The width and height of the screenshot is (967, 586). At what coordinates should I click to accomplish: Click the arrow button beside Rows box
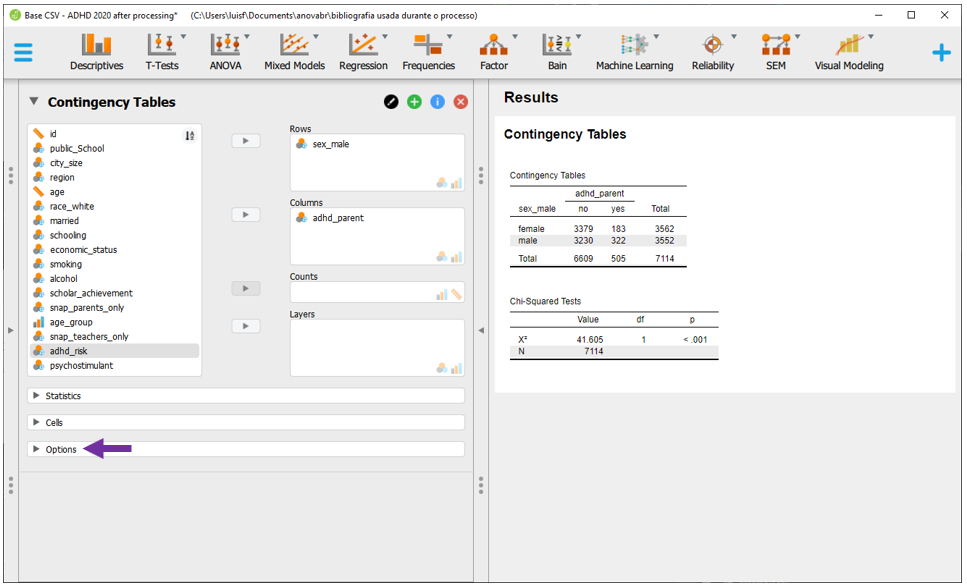click(245, 141)
